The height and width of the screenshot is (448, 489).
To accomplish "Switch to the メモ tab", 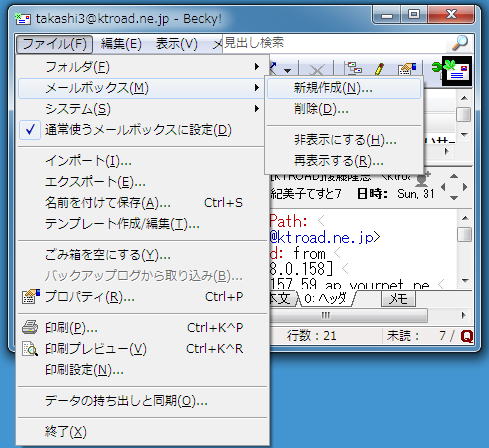I will coord(398,299).
